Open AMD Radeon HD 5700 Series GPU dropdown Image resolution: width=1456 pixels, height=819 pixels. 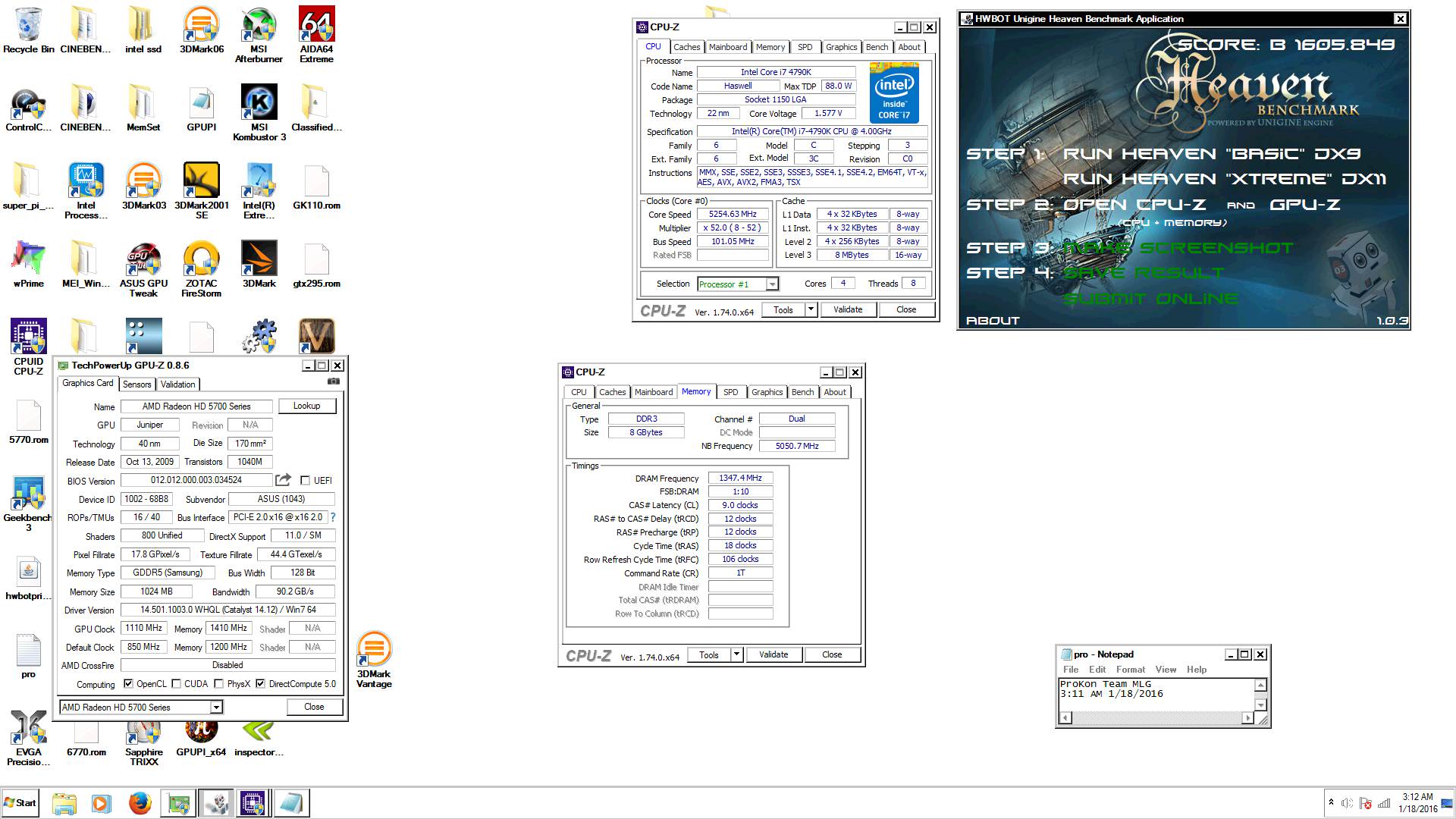[x=216, y=708]
